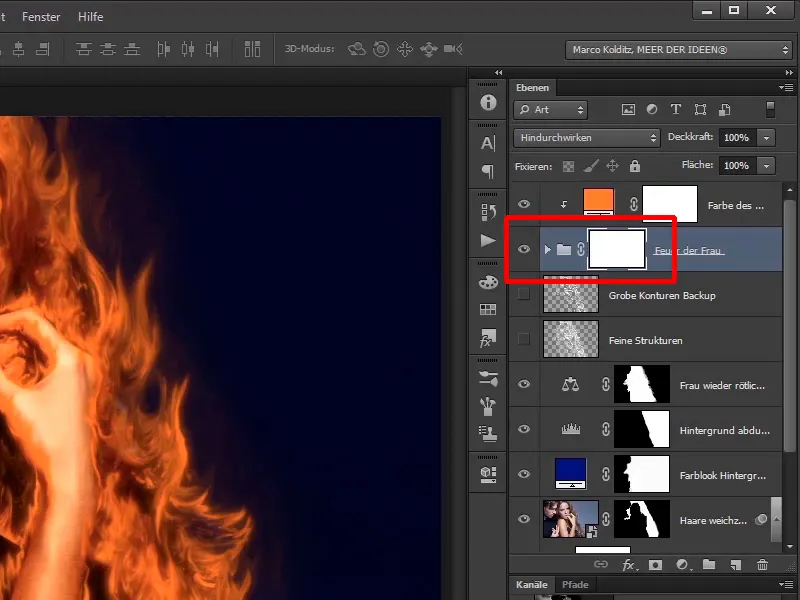Add a layer mask button
This screenshot has height=600, width=800.
[655, 565]
